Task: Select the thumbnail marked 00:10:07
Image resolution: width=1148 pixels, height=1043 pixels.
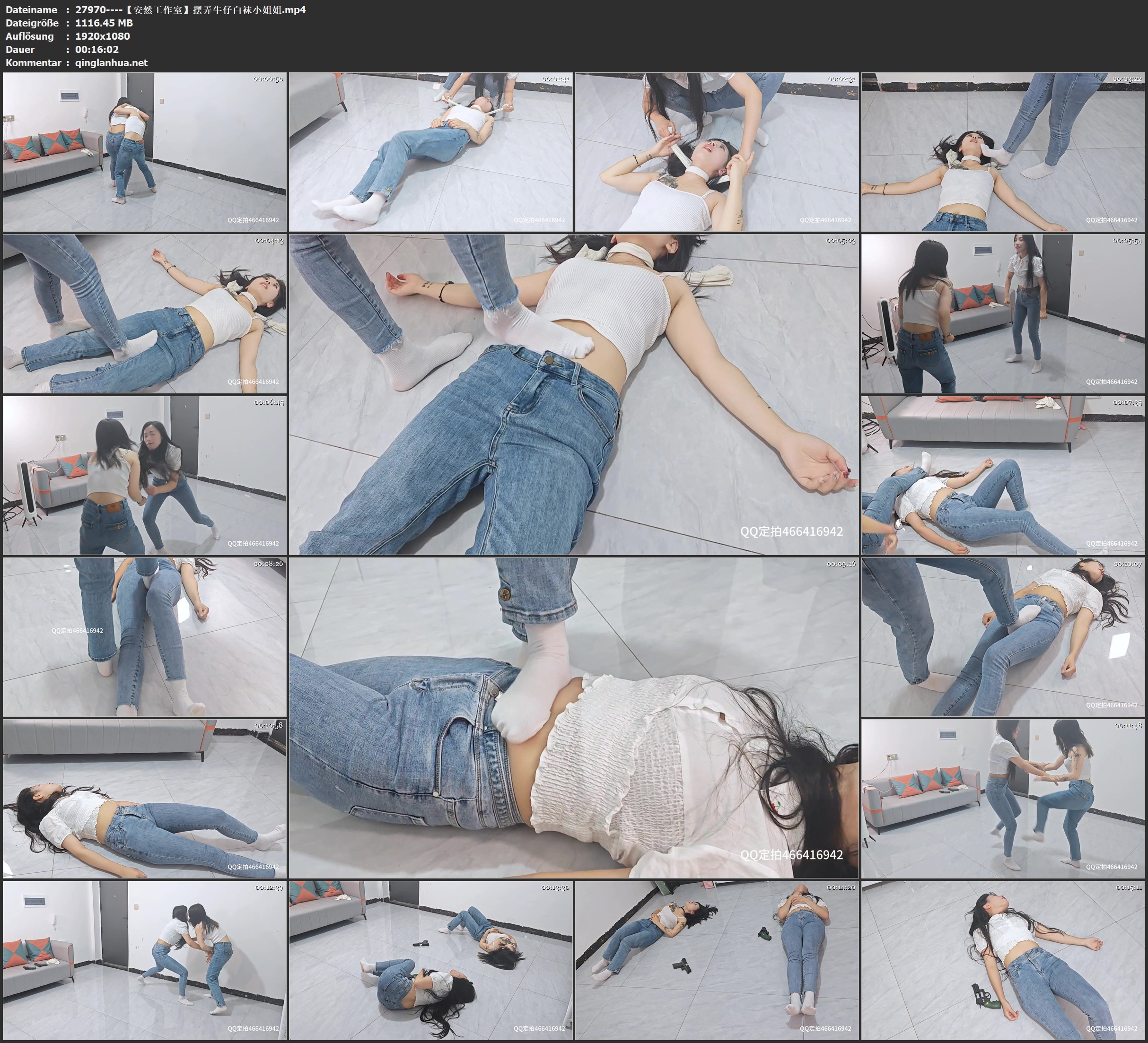Action: tap(1002, 637)
